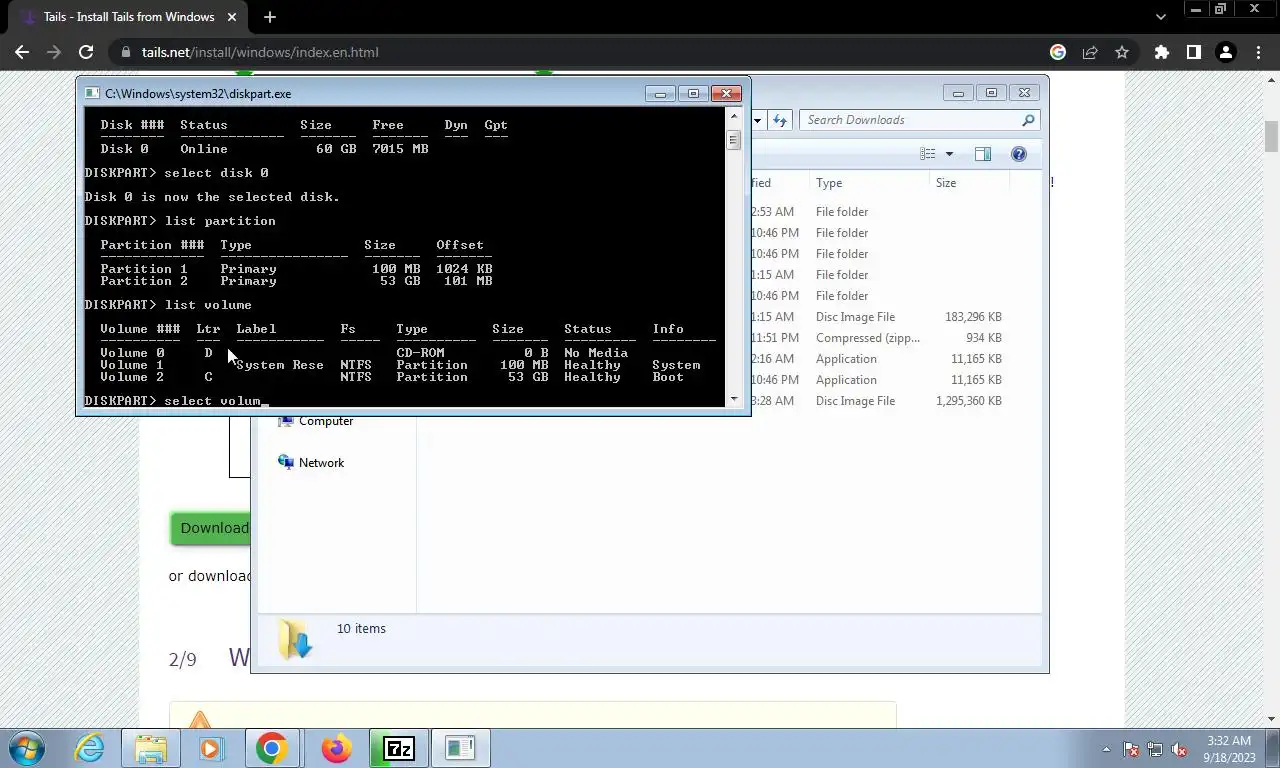Bookmark this page with star icon
Image resolution: width=1280 pixels, height=768 pixels.
[x=1122, y=52]
